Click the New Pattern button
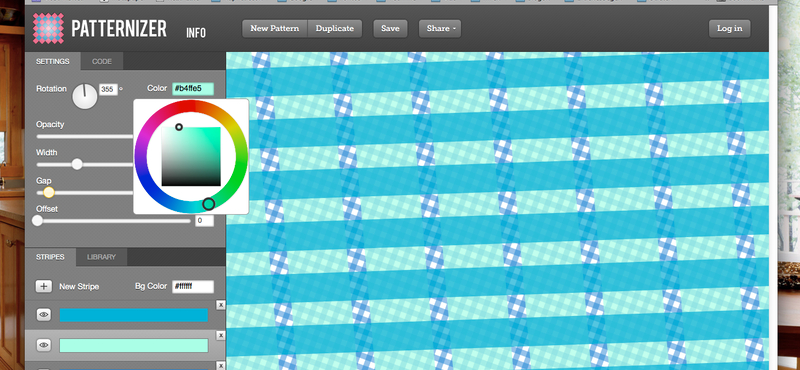Screen dimensions: 800x370 click(274, 29)
